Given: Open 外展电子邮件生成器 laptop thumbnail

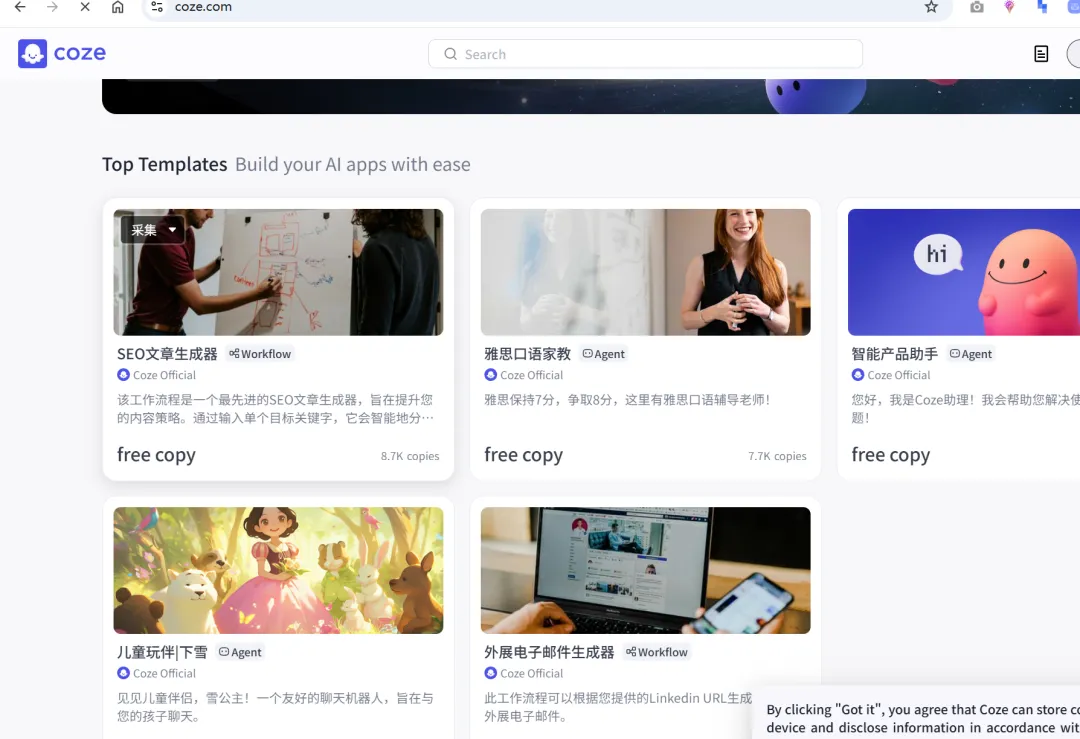Looking at the screenshot, I should coord(645,570).
